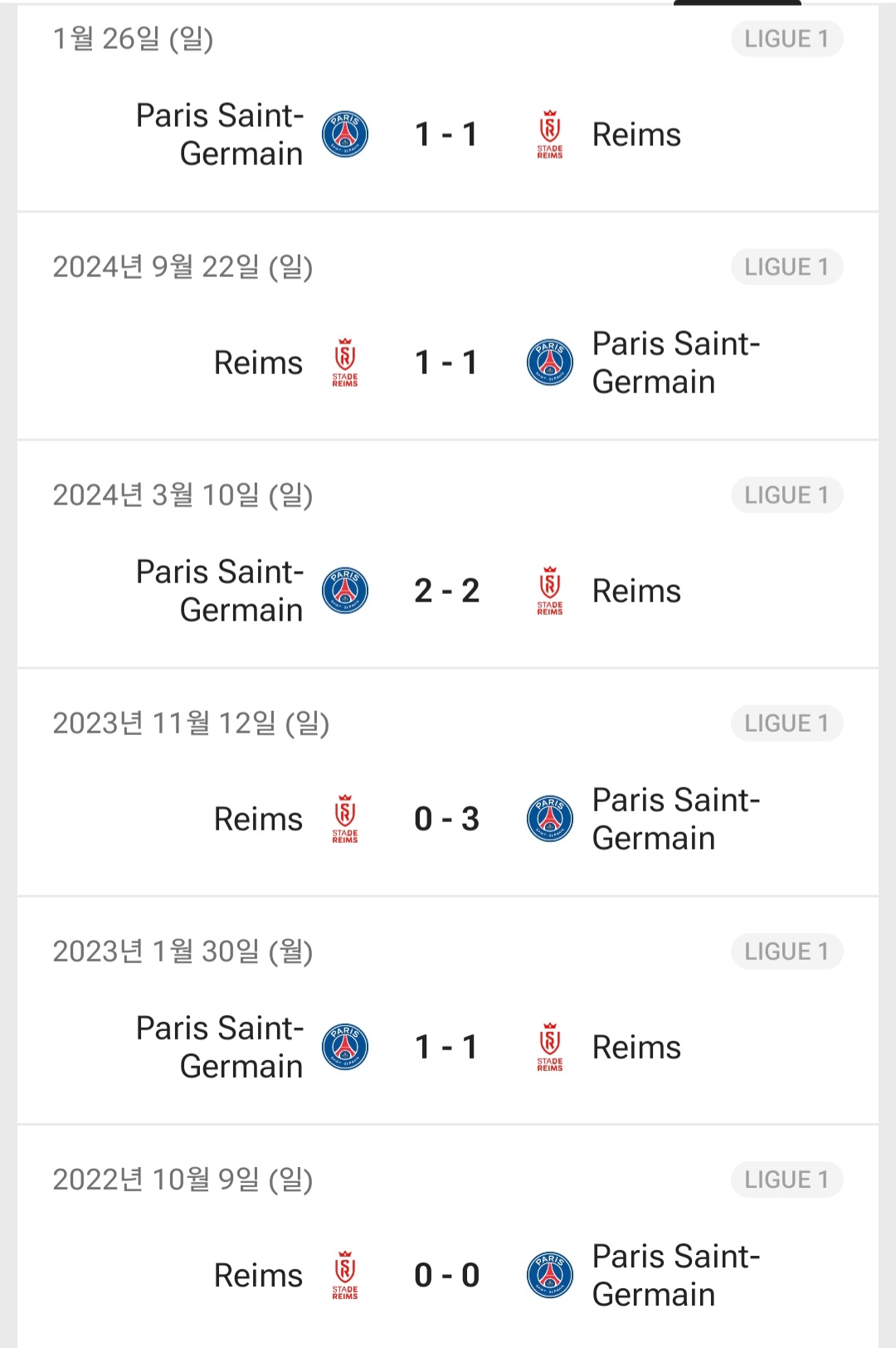
Task: Click PSG crest in 2024년 3월 10일 match
Action: click(x=345, y=591)
